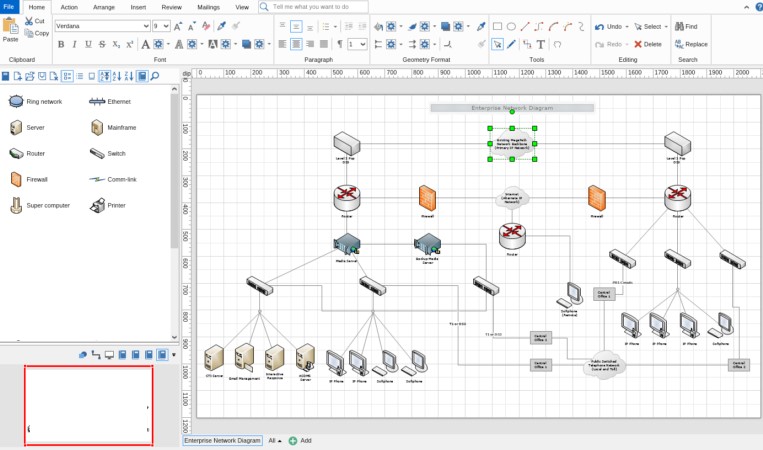Activate the Pointer selection tool
763x450 pixels.
[497, 44]
